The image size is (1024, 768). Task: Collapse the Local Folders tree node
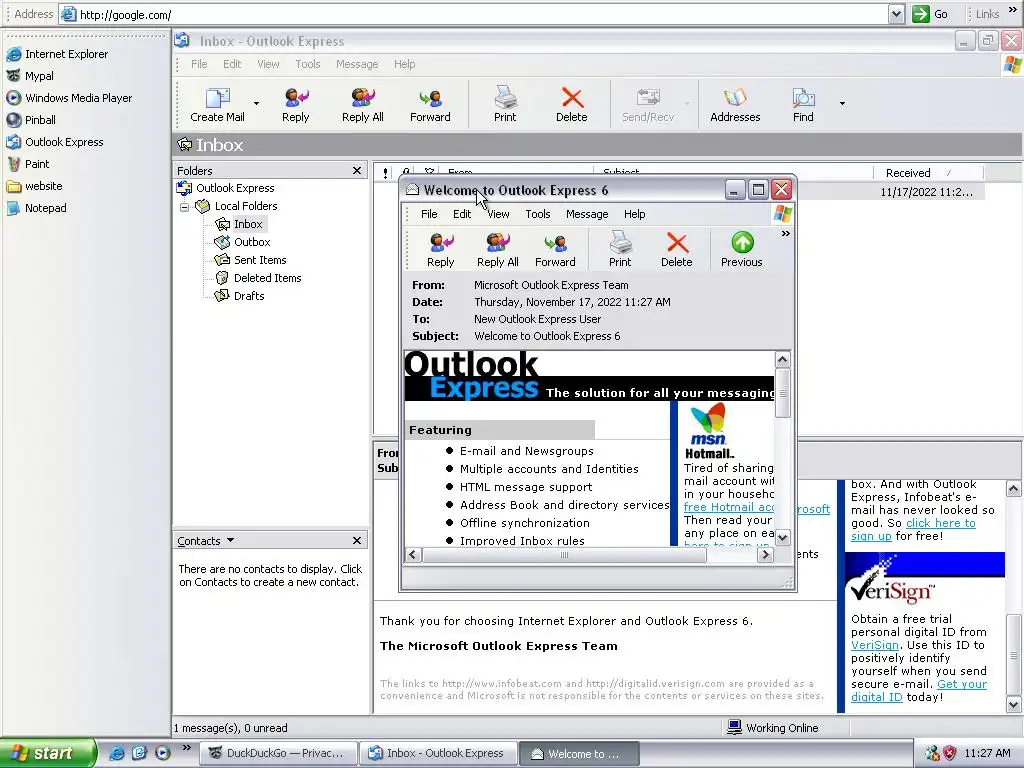click(x=185, y=206)
